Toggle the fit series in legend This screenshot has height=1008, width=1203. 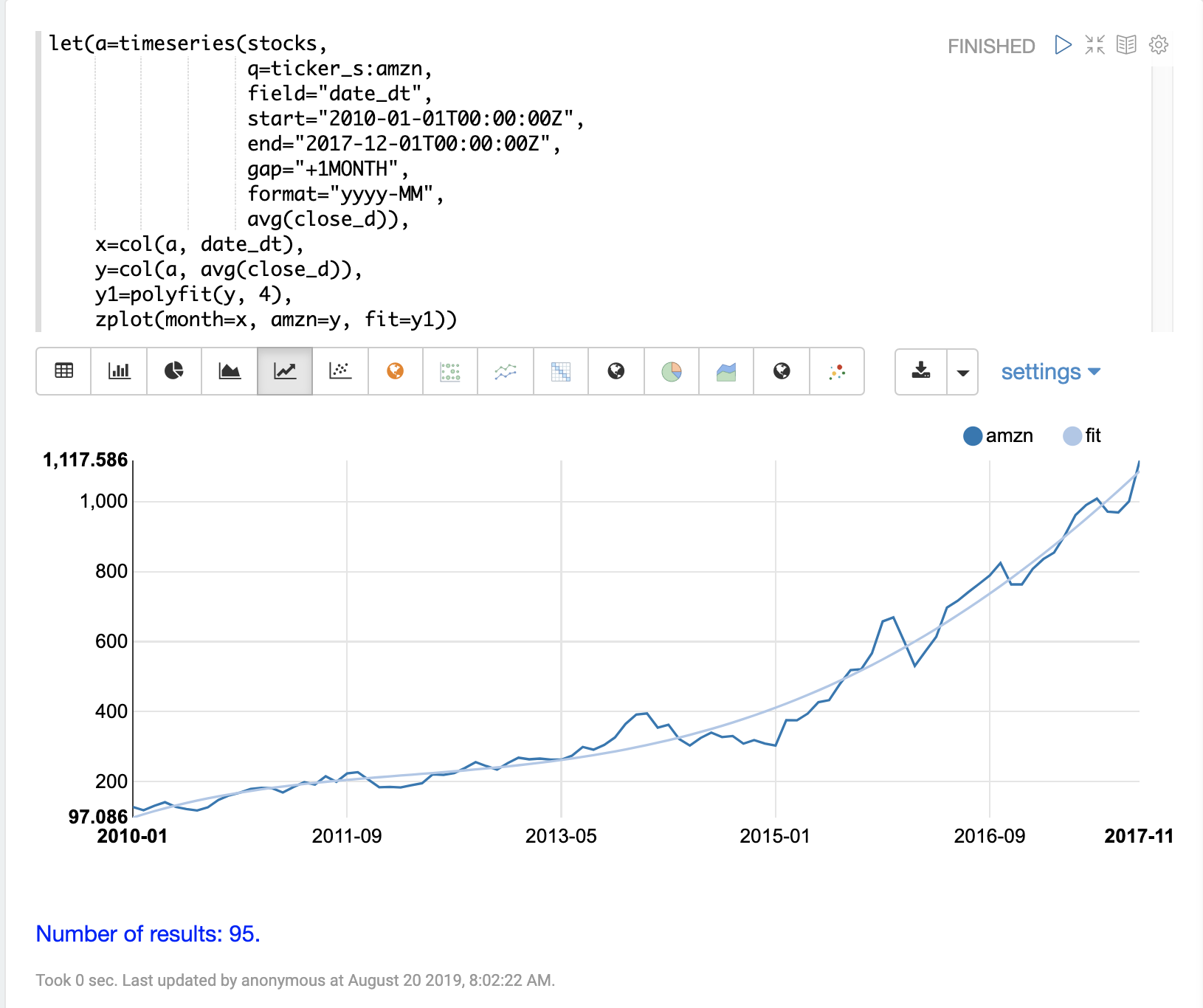(x=1092, y=436)
